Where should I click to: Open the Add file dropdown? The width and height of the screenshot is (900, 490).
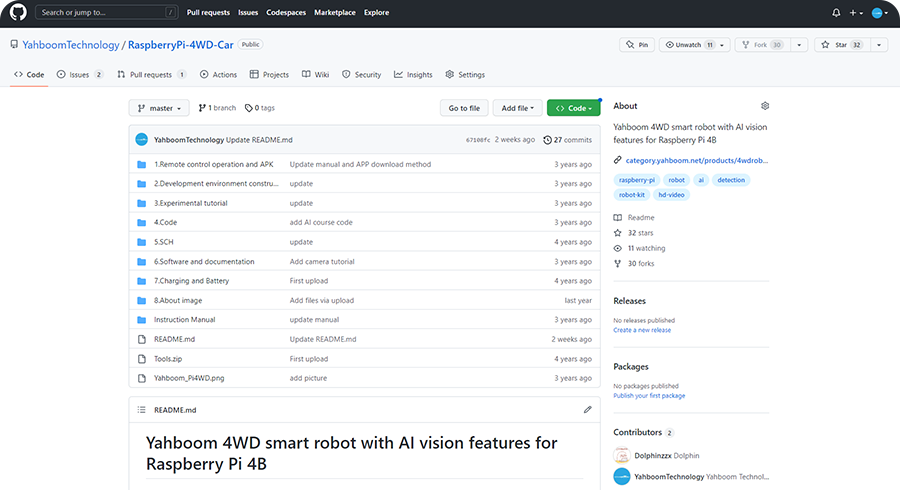517,108
